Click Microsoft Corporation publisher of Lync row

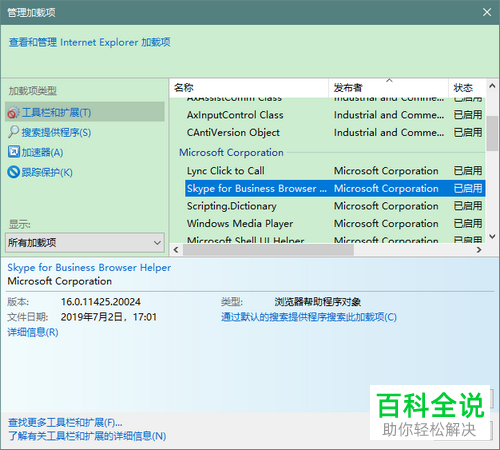coord(386,171)
